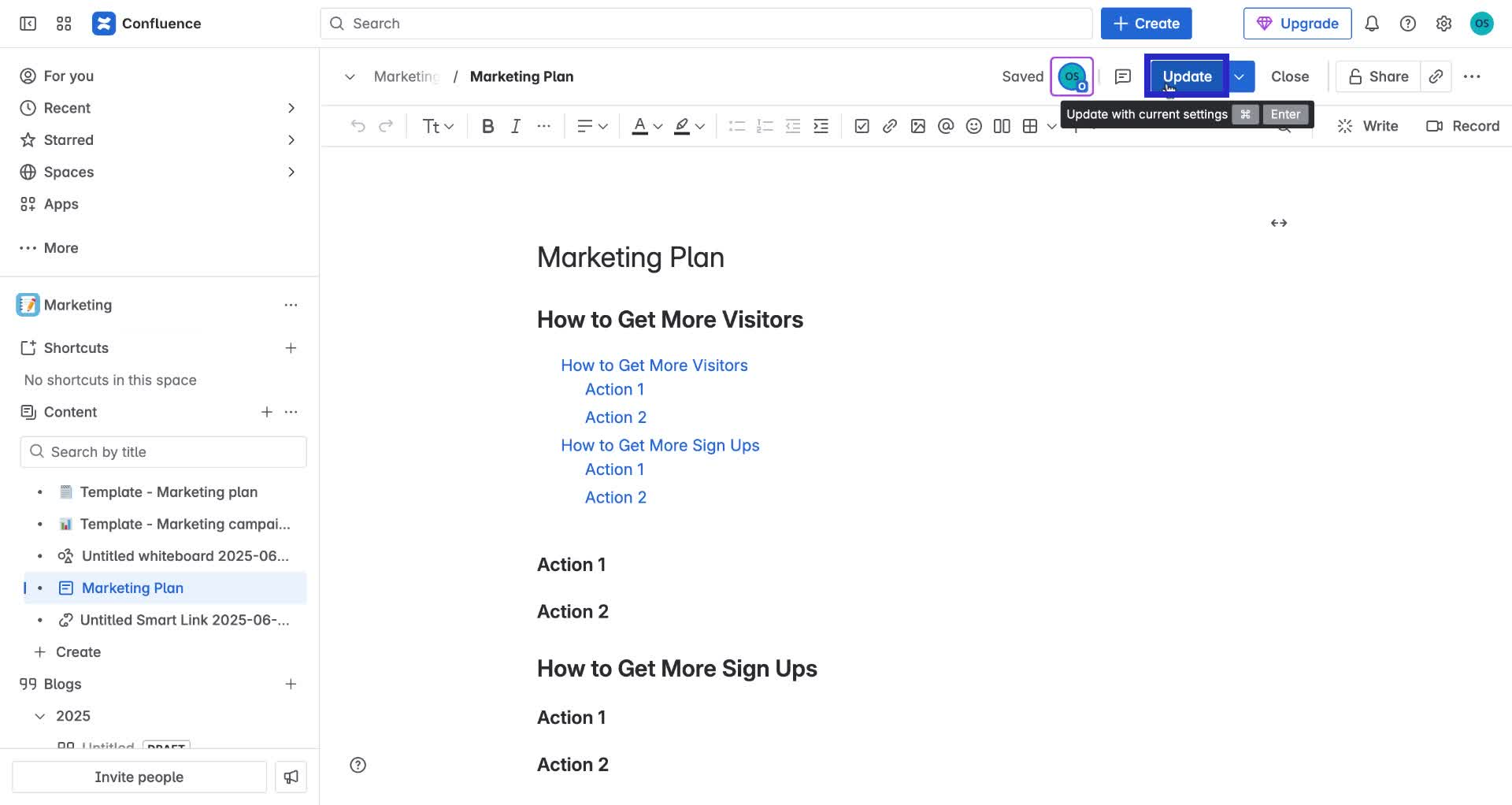Undo the last change

coord(358,125)
